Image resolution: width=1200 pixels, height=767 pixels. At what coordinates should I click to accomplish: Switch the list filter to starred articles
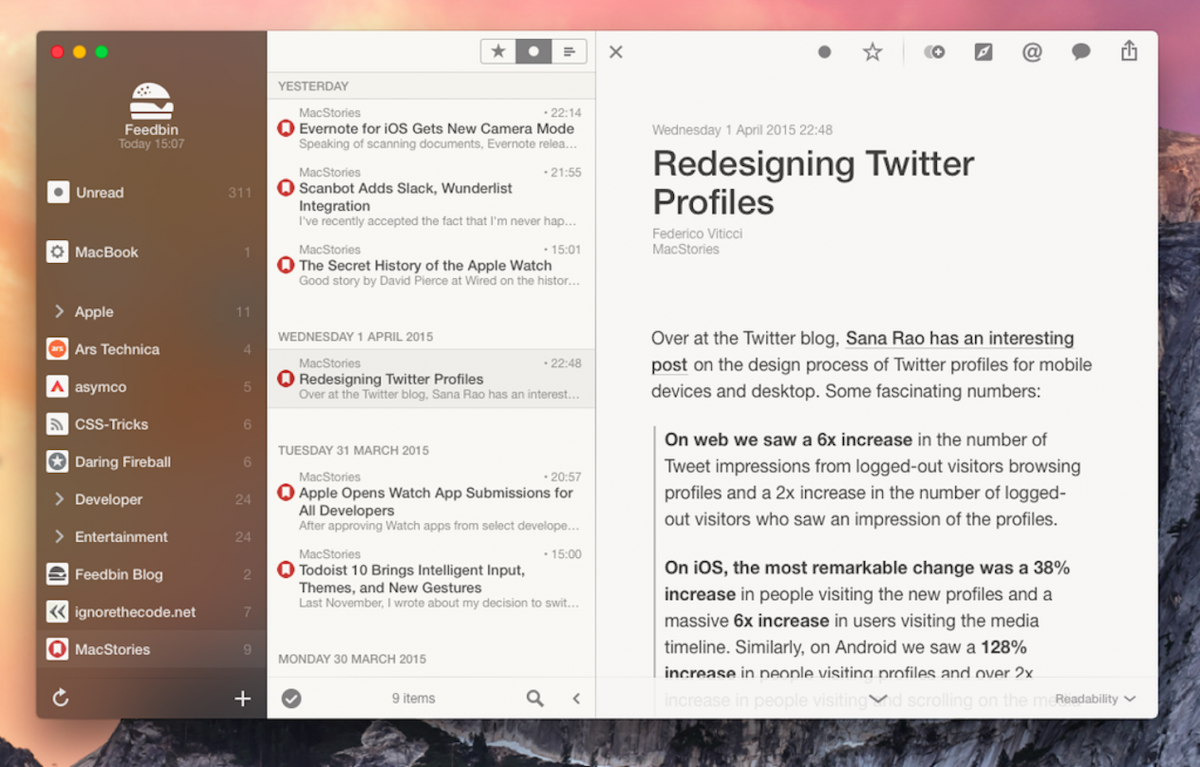click(x=498, y=50)
